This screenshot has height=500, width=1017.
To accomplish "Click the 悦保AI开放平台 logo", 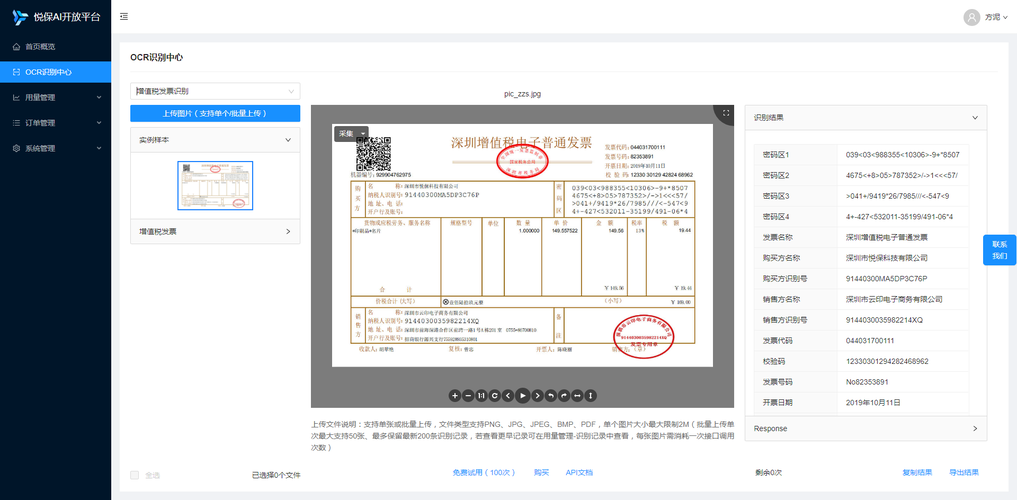I will coord(56,18).
